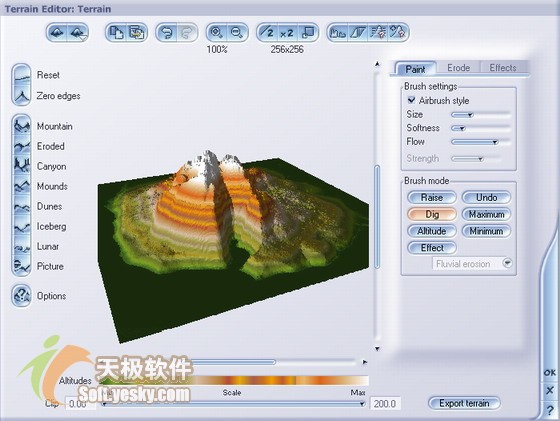Click the Flow slider handle

click(495, 142)
